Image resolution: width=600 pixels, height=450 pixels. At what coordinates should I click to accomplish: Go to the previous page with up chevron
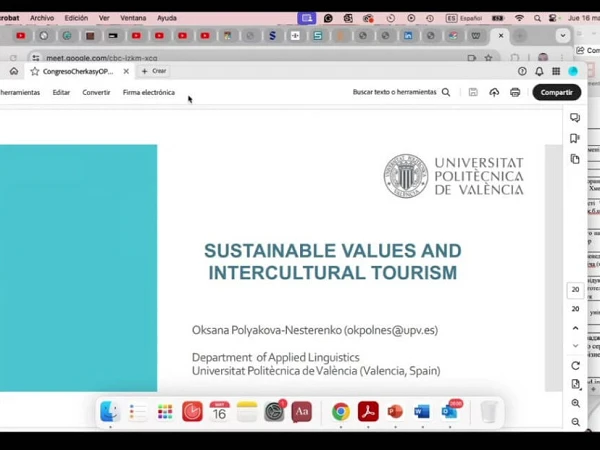(x=575, y=328)
